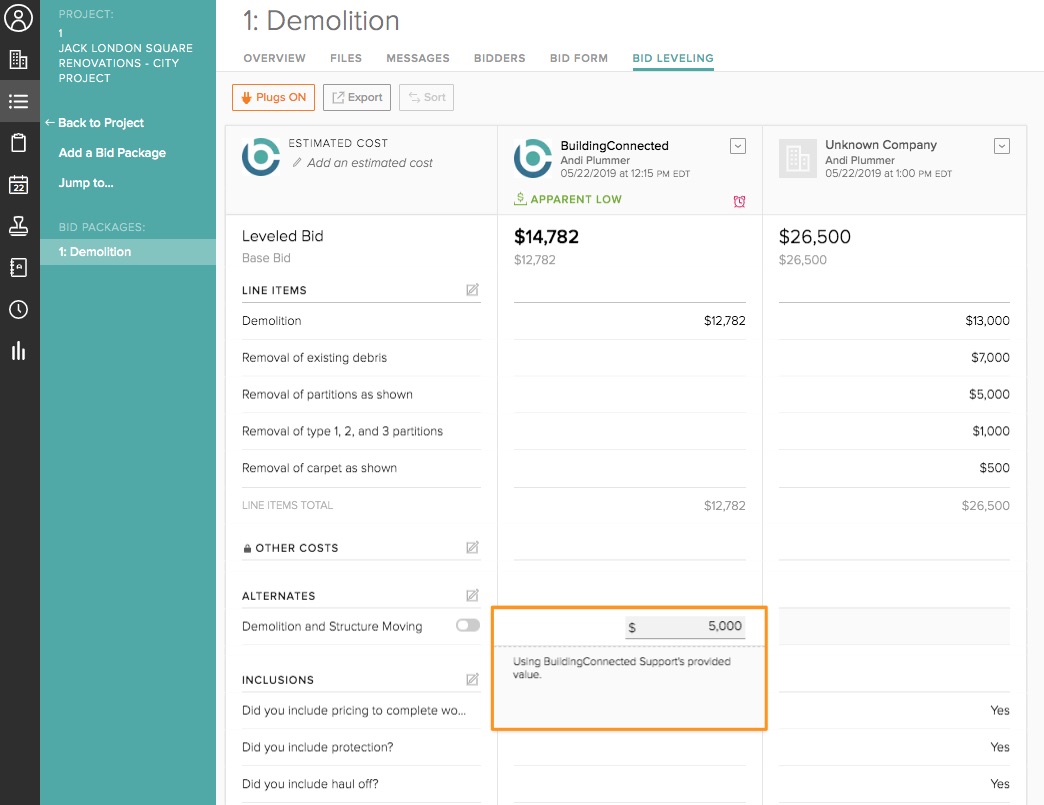
Task: Open the user profile icon in sidebar
Action: (19, 18)
